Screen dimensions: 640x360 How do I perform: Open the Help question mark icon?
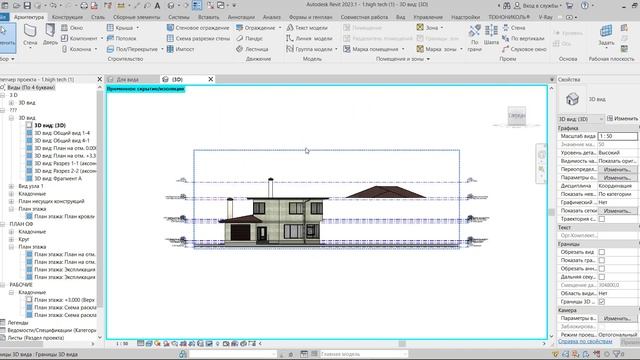click(585, 6)
